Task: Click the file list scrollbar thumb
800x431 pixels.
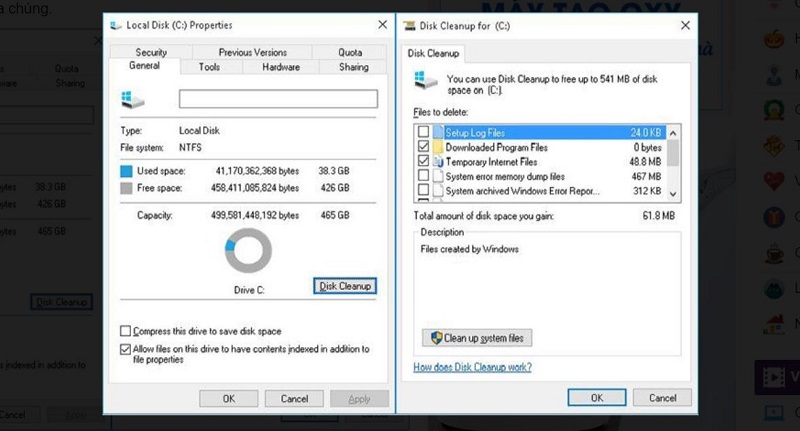Action: tap(673, 153)
